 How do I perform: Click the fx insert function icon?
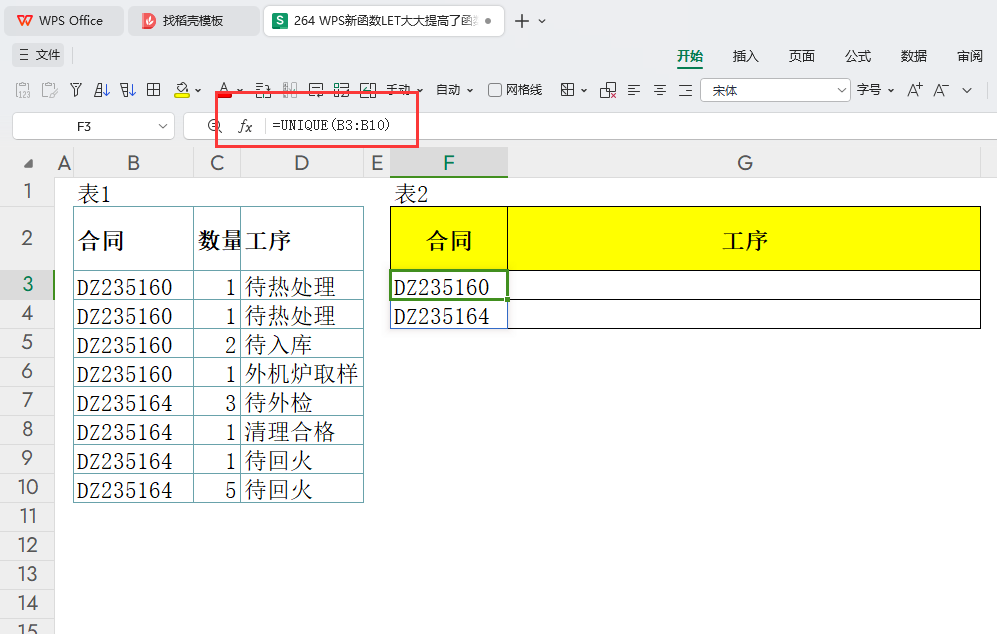(x=245, y=126)
